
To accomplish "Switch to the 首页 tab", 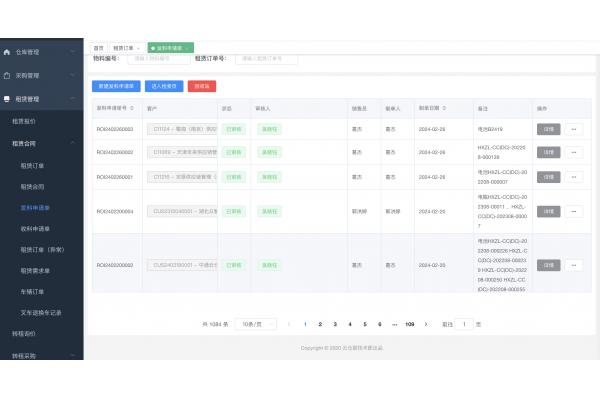I will (99, 47).
